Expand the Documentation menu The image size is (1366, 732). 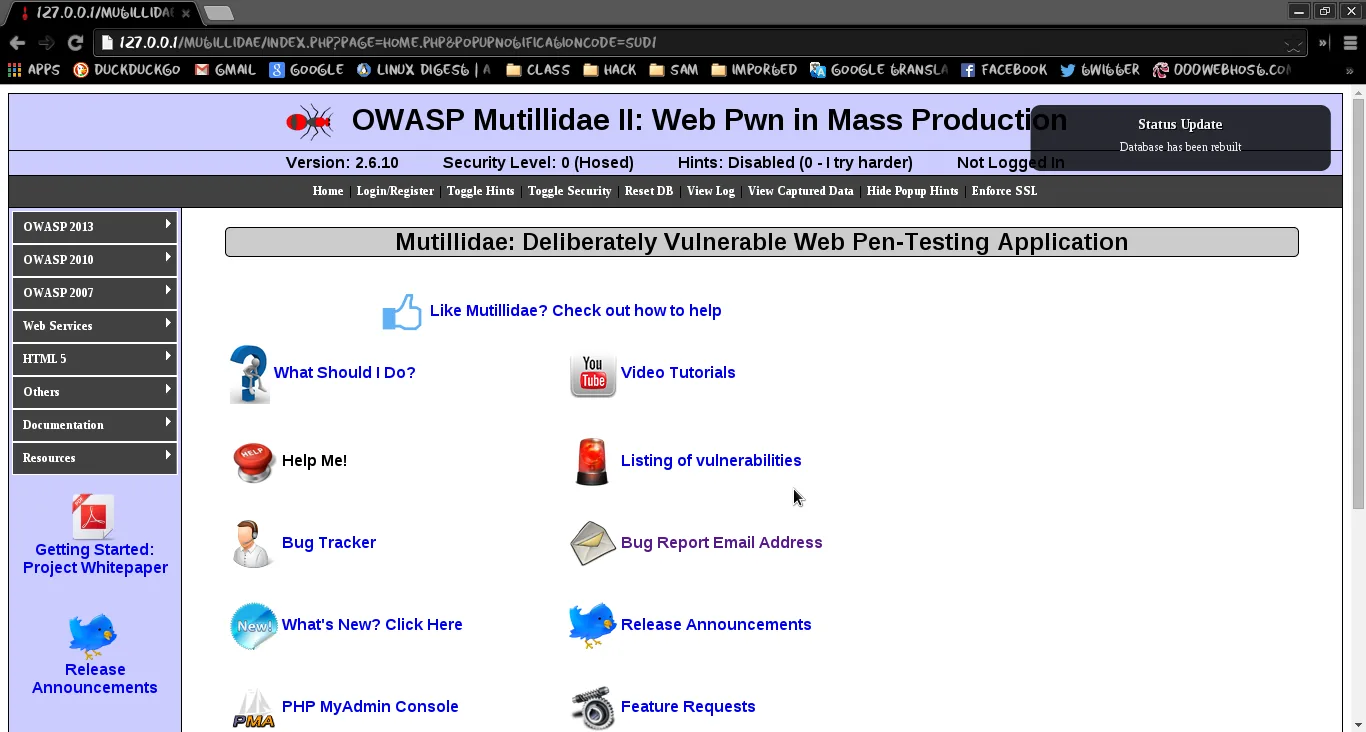tap(95, 425)
